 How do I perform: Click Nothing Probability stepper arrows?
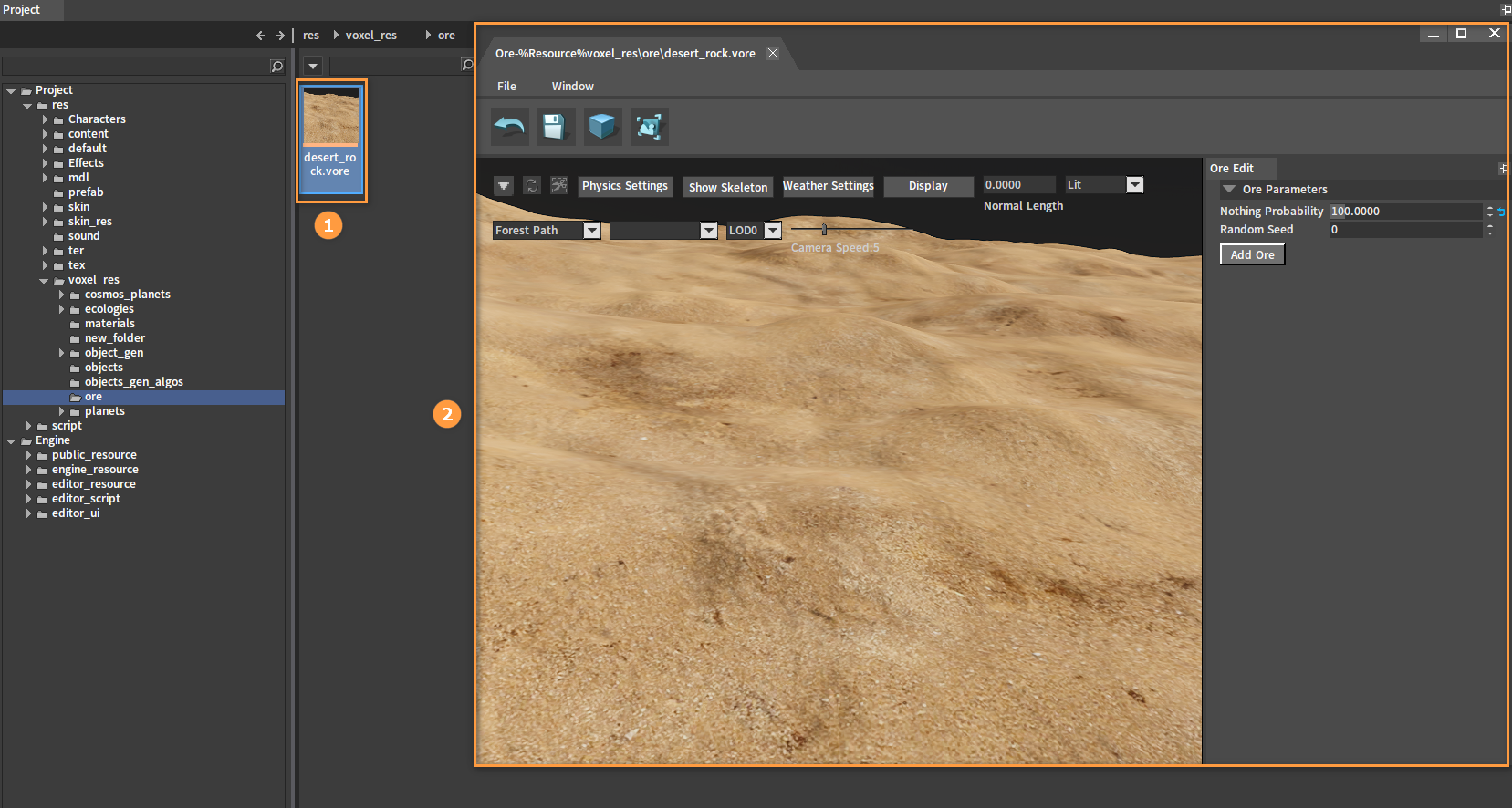point(1490,212)
